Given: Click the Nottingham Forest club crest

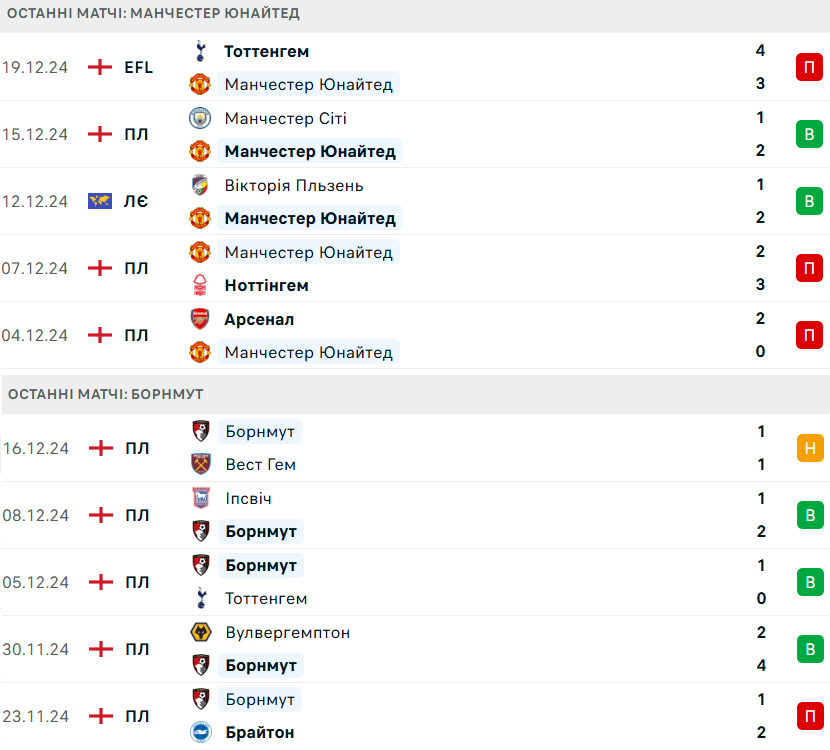Looking at the screenshot, I should click(x=200, y=285).
